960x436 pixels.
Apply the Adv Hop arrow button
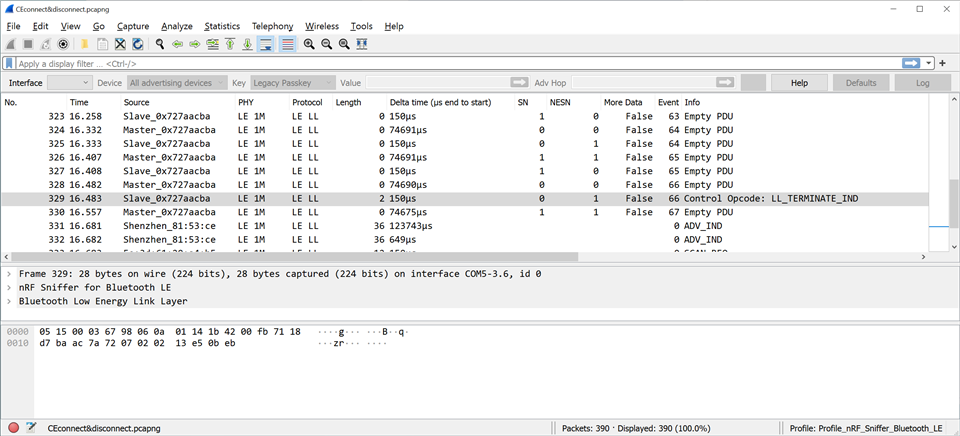click(x=726, y=83)
